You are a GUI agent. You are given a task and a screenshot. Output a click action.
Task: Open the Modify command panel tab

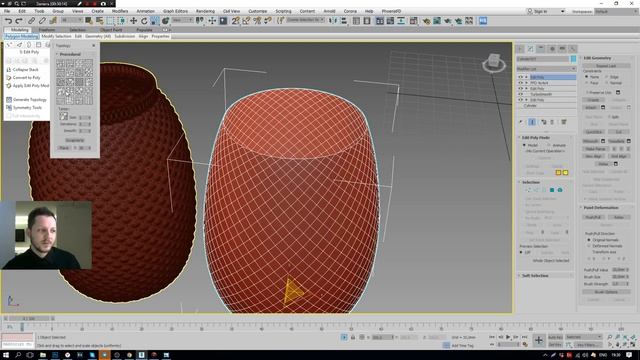pyautogui.click(x=530, y=49)
